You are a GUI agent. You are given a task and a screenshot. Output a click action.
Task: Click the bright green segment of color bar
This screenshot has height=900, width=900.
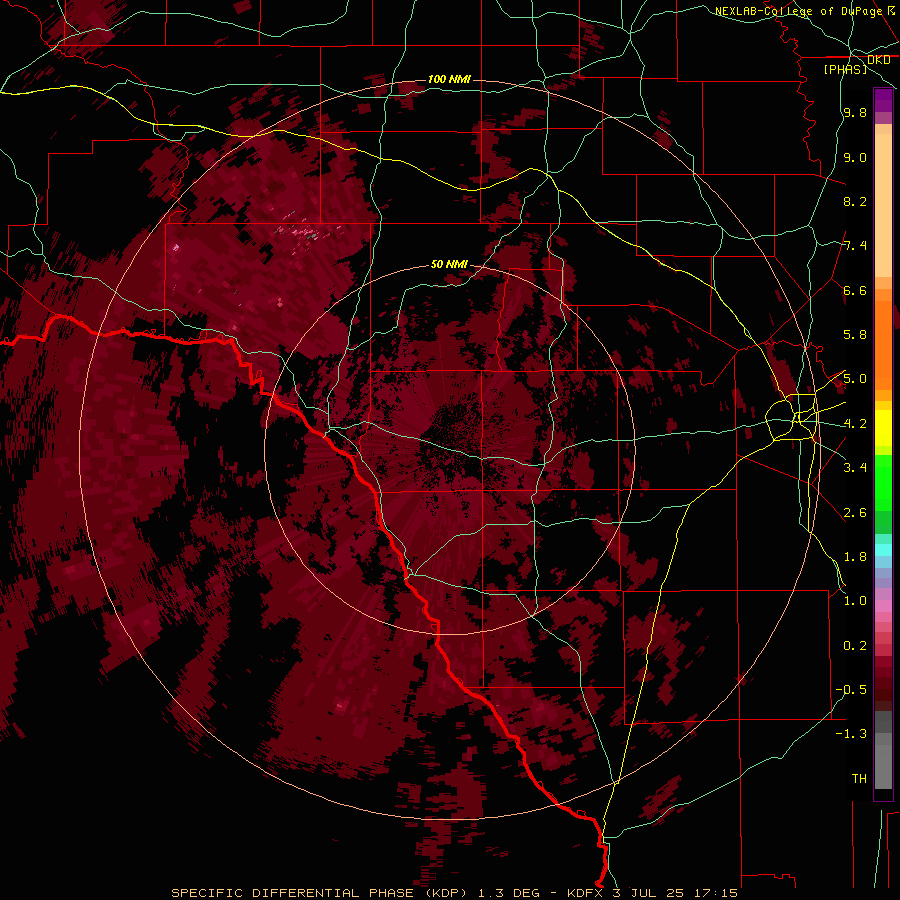(x=883, y=482)
